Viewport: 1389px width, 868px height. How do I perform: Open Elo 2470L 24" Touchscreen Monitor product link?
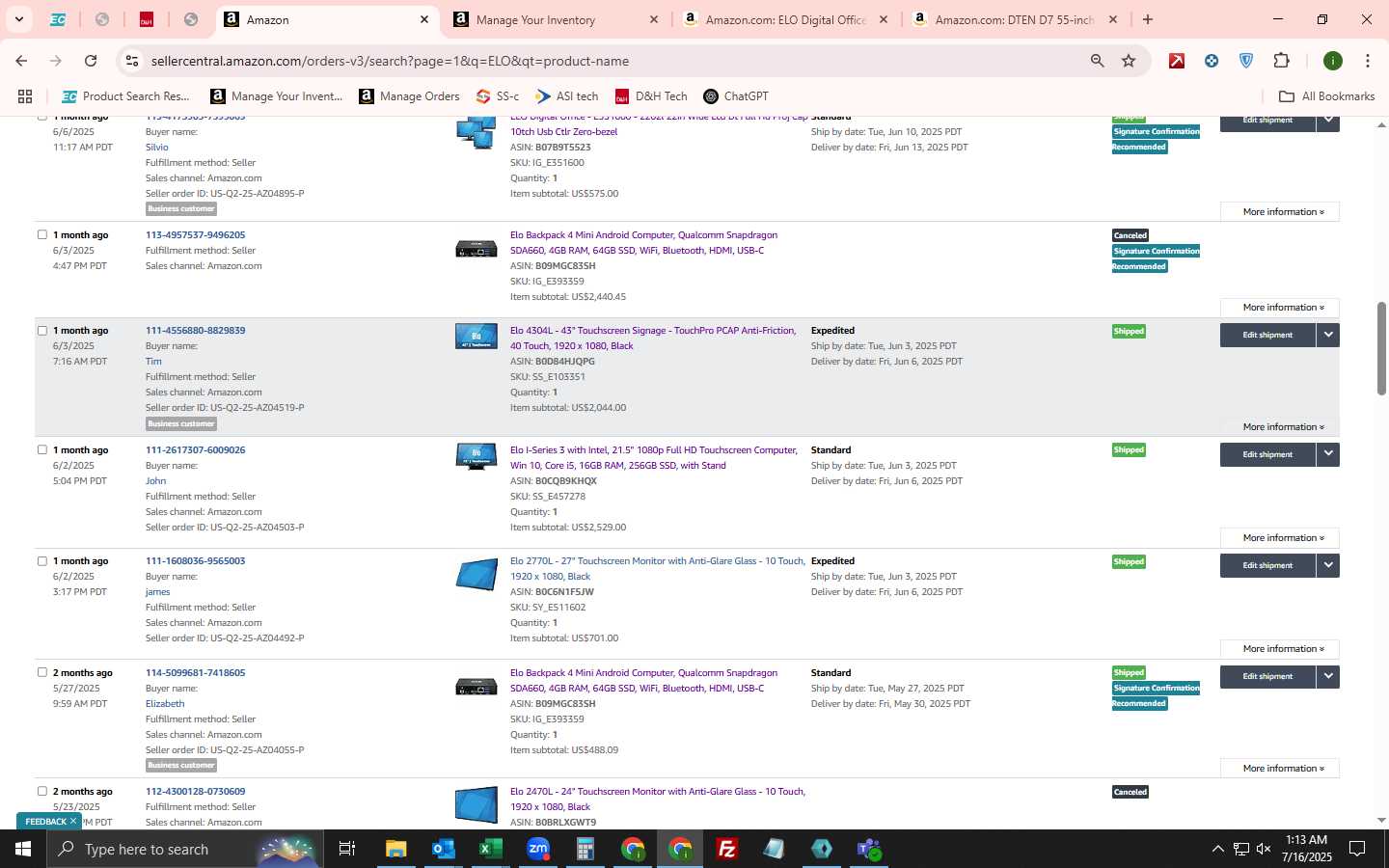(658, 799)
